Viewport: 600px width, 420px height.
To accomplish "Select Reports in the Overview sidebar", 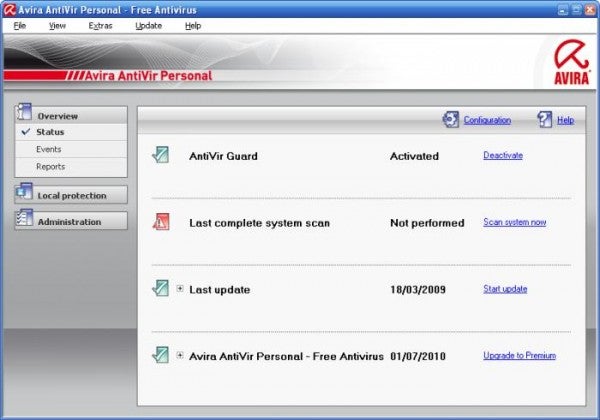I will 50,166.
